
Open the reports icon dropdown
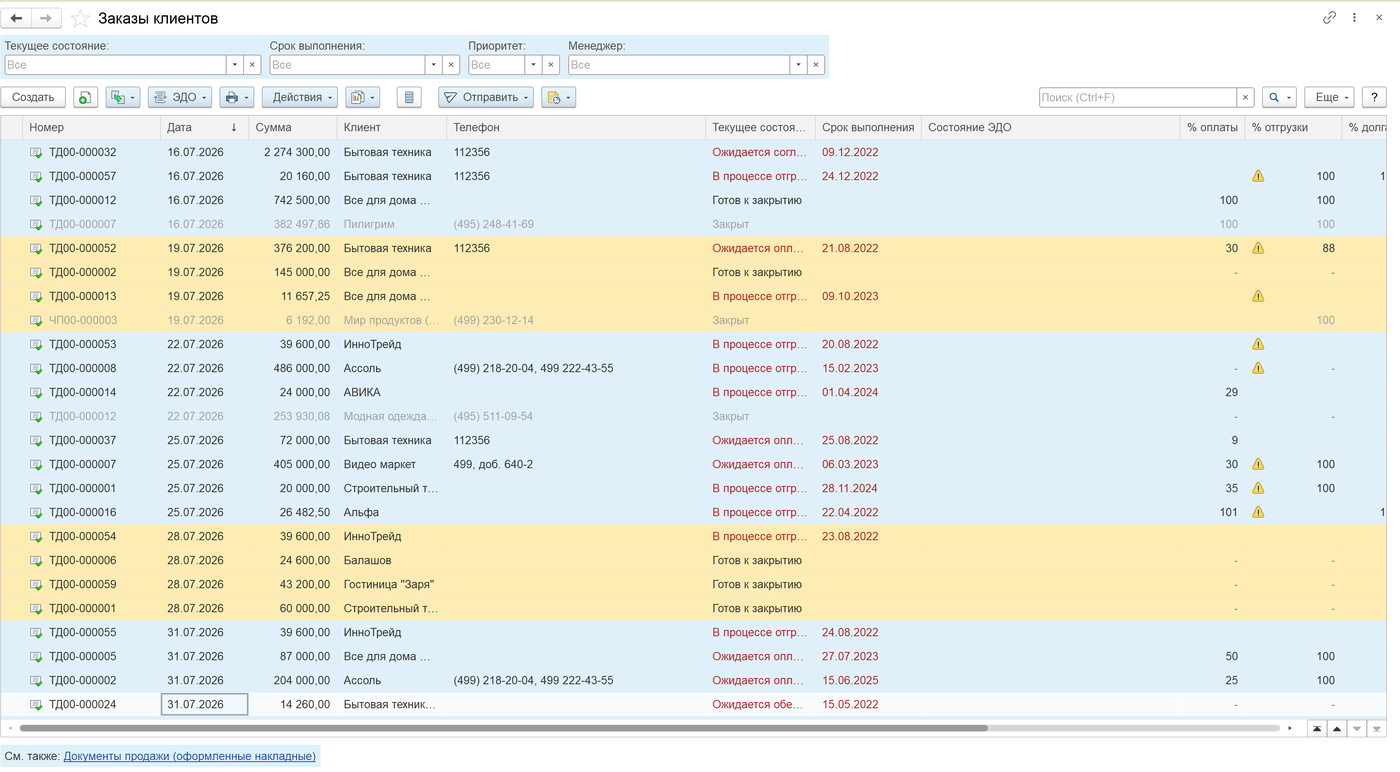click(362, 97)
